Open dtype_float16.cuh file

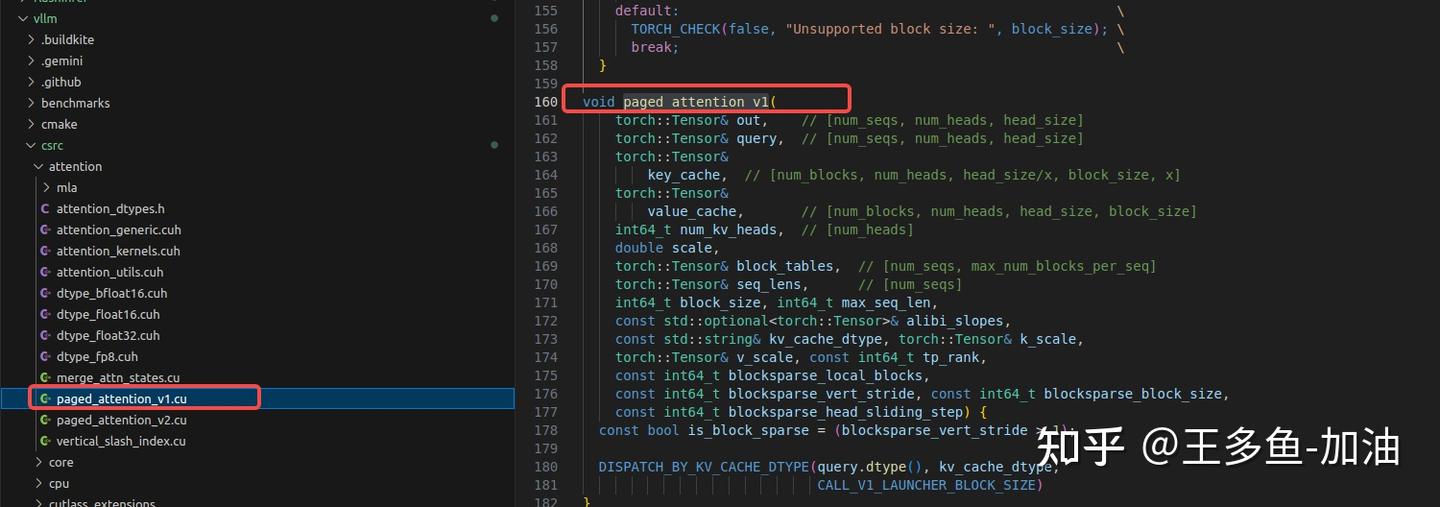point(107,314)
